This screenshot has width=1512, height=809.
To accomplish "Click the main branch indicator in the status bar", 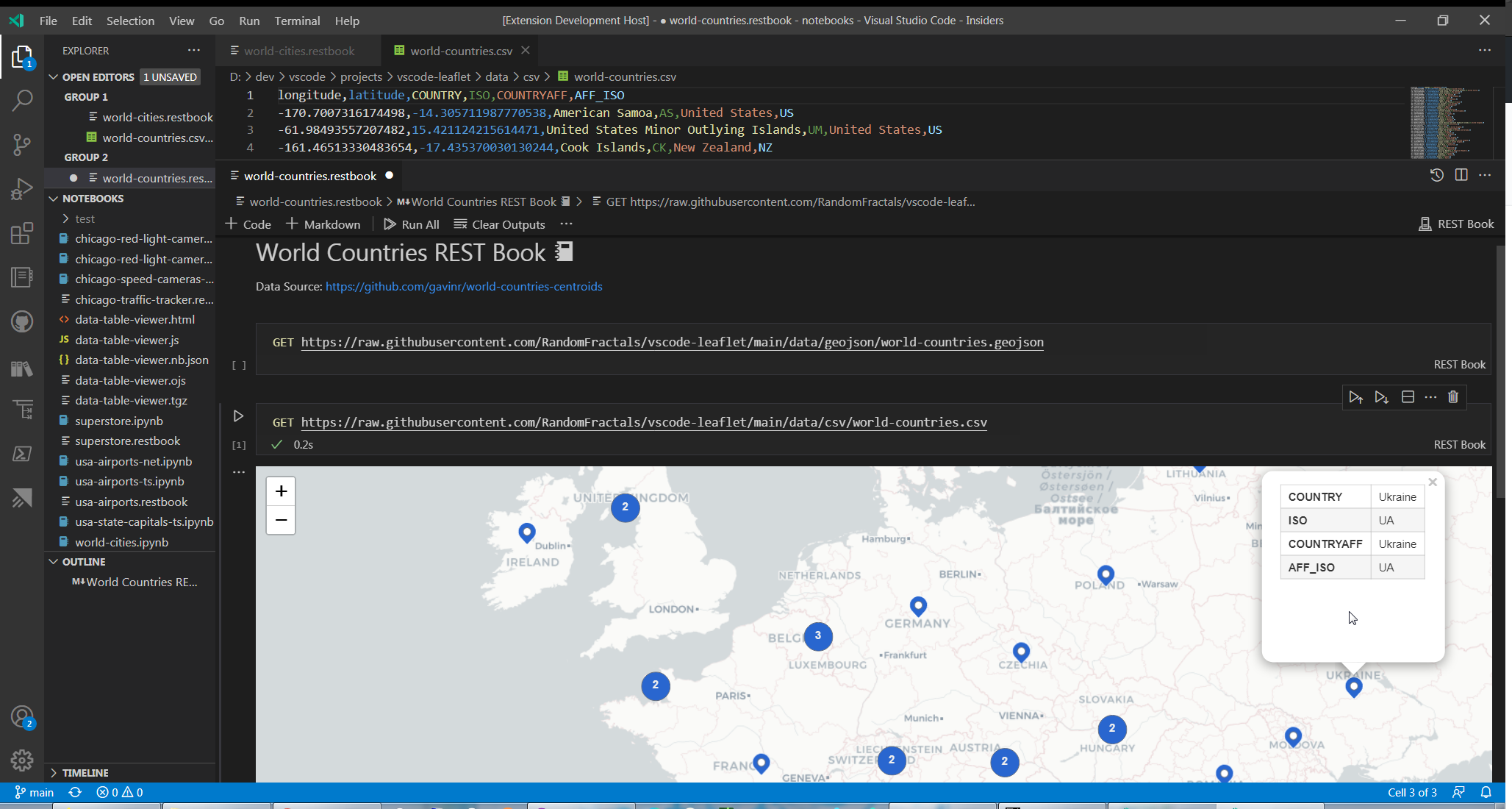I will tap(34, 793).
